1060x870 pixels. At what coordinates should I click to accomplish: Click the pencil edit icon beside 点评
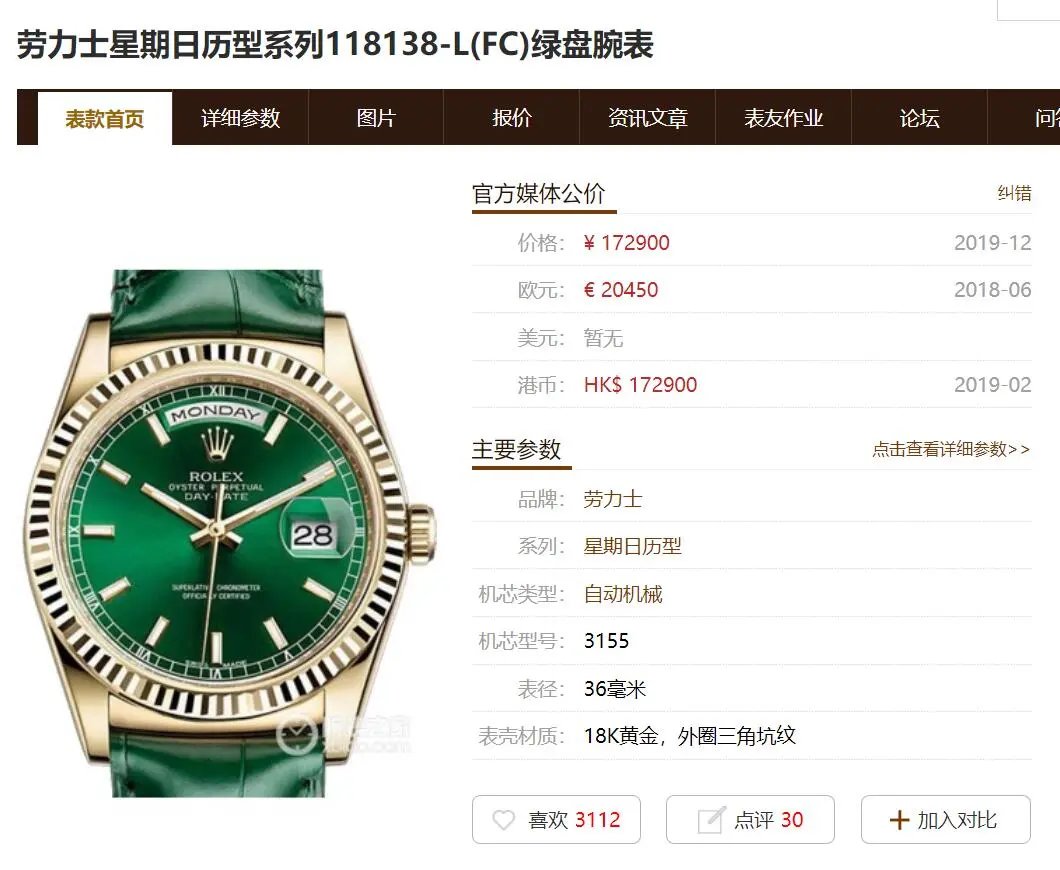711,819
